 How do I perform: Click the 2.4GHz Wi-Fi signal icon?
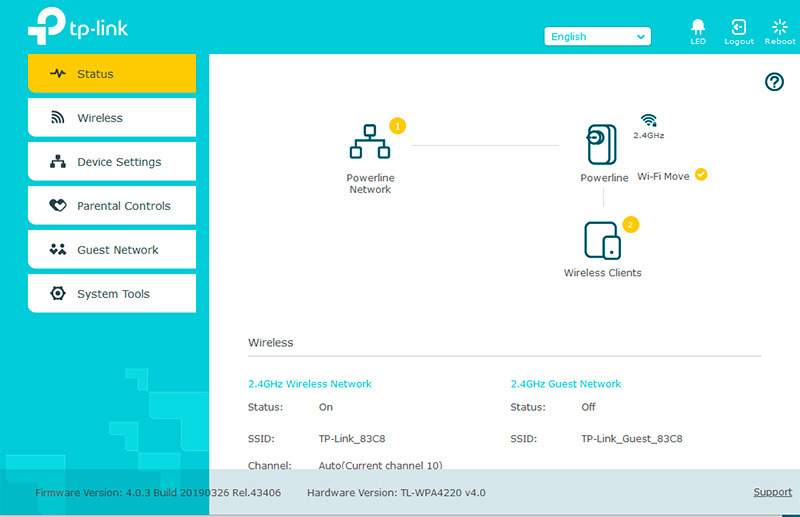[x=648, y=120]
